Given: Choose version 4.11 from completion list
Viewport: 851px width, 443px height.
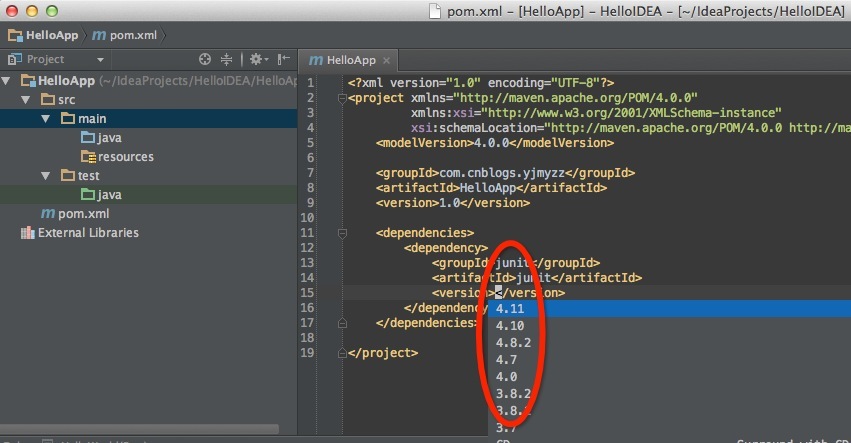Looking at the screenshot, I should [670, 308].
